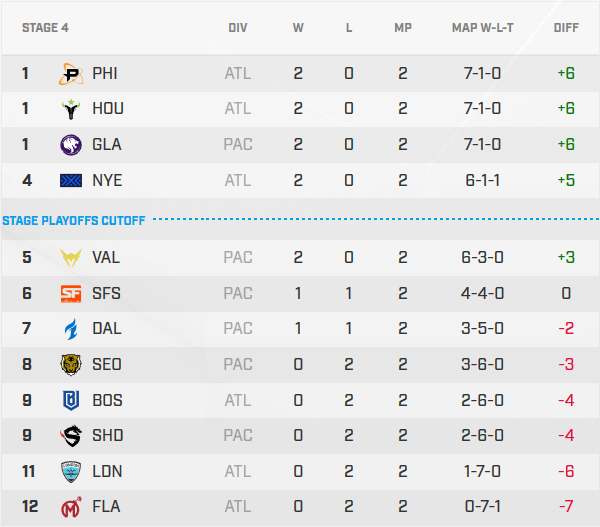Viewport: 600px width, 527px height.
Task: Click the Philadelphia Fusion team logo
Action: point(72,73)
